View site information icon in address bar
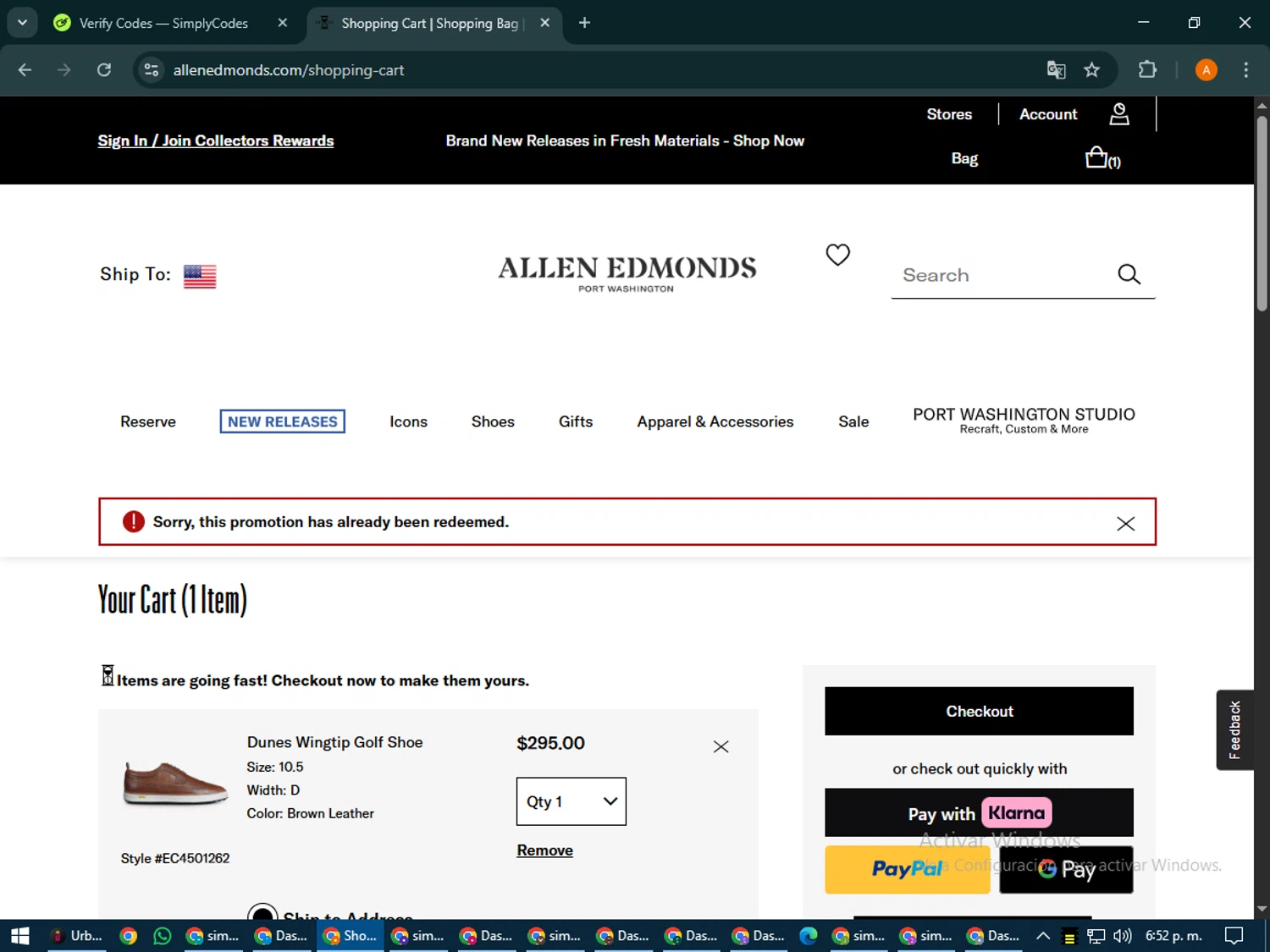 click(152, 69)
